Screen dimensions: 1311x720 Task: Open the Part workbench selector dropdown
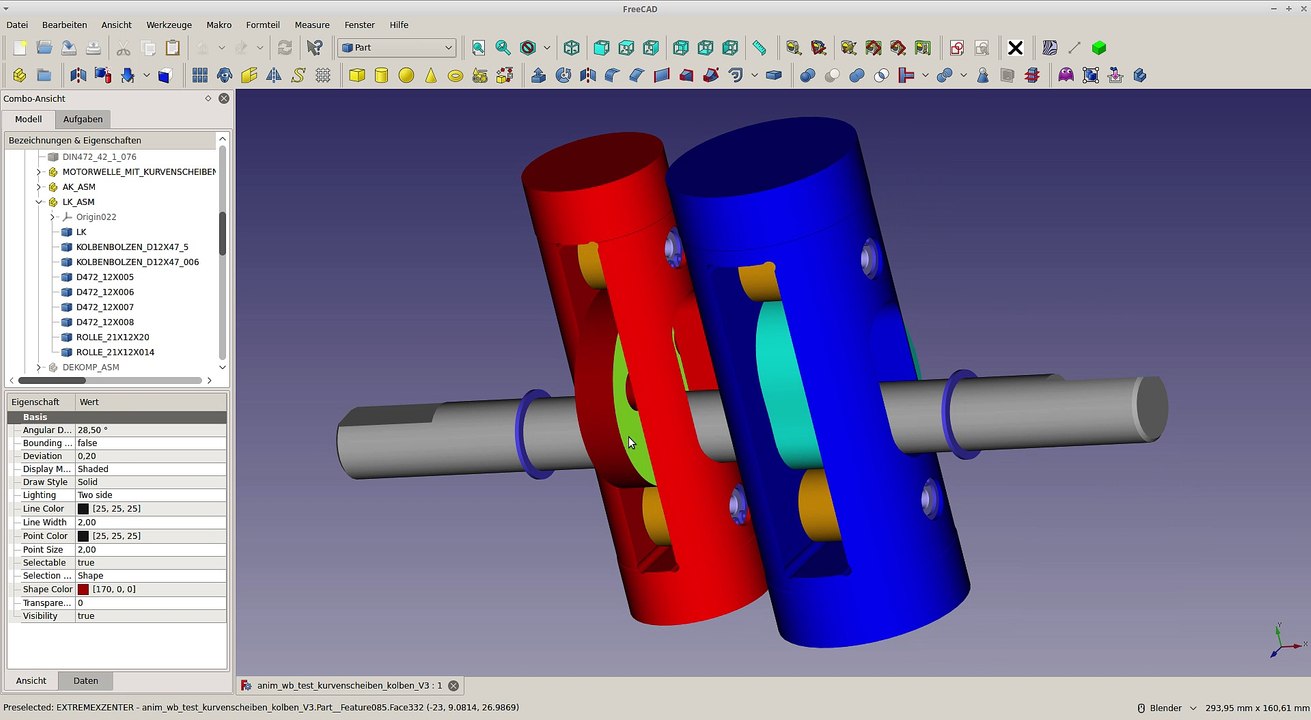pos(397,48)
